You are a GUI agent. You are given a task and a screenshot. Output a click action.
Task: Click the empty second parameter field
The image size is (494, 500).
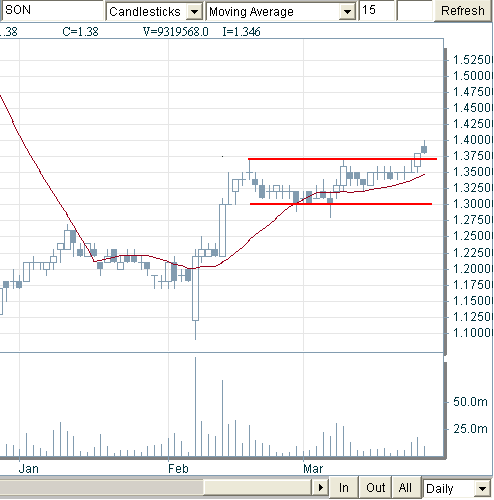point(414,11)
